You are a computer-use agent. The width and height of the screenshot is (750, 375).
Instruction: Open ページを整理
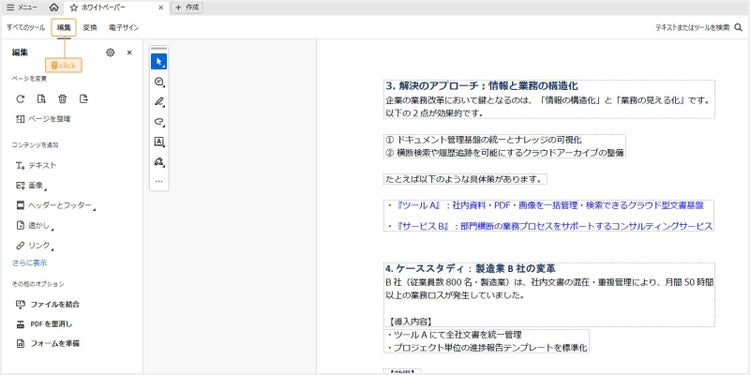click(x=44, y=119)
